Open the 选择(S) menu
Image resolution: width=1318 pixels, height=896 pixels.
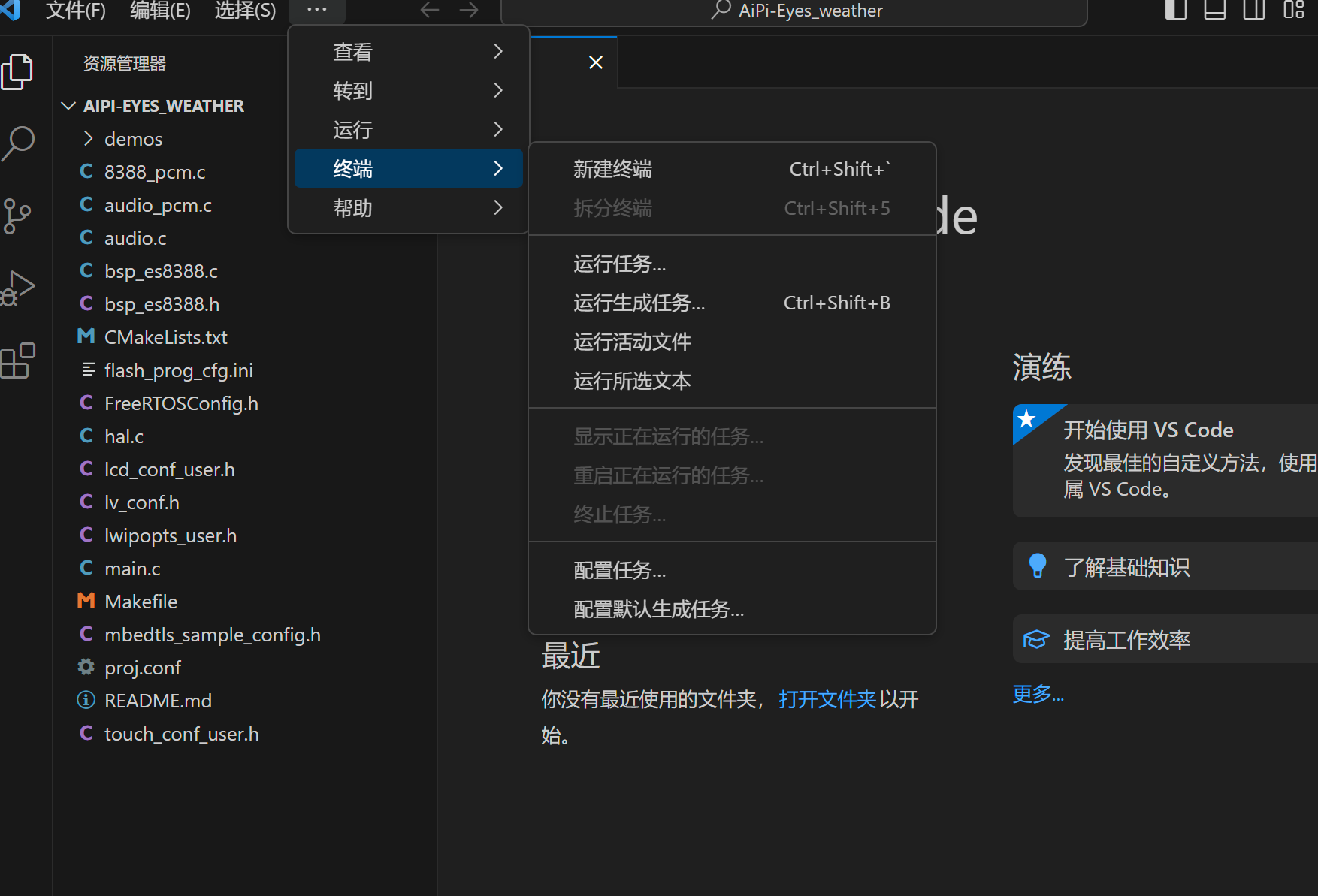(245, 11)
